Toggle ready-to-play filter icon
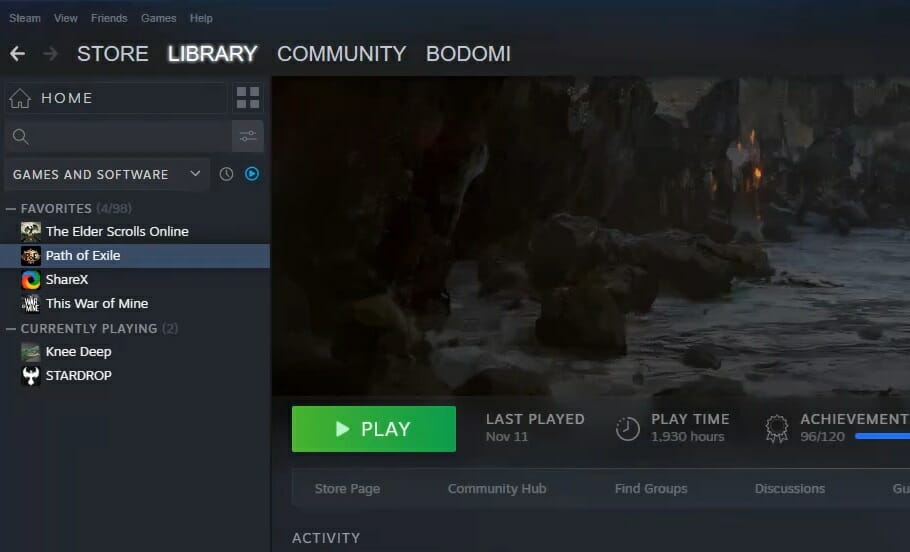 [252, 174]
